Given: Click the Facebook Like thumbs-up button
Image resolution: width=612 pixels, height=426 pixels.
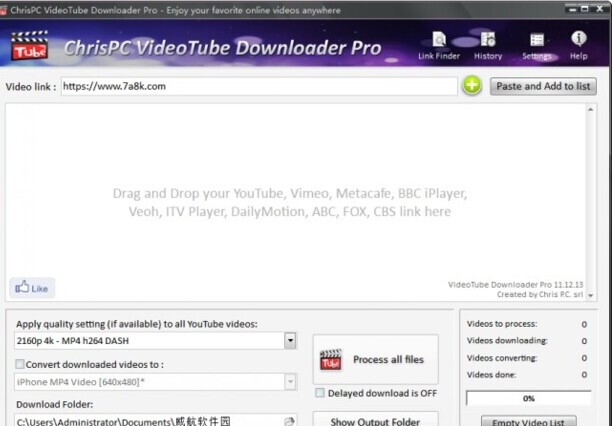Looking at the screenshot, I should click(32, 288).
